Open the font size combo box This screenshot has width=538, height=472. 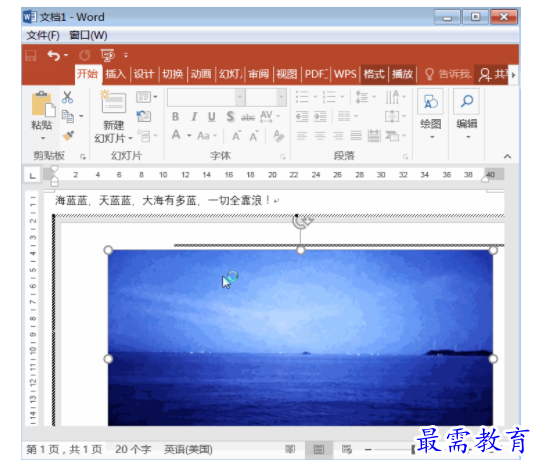[266, 97]
